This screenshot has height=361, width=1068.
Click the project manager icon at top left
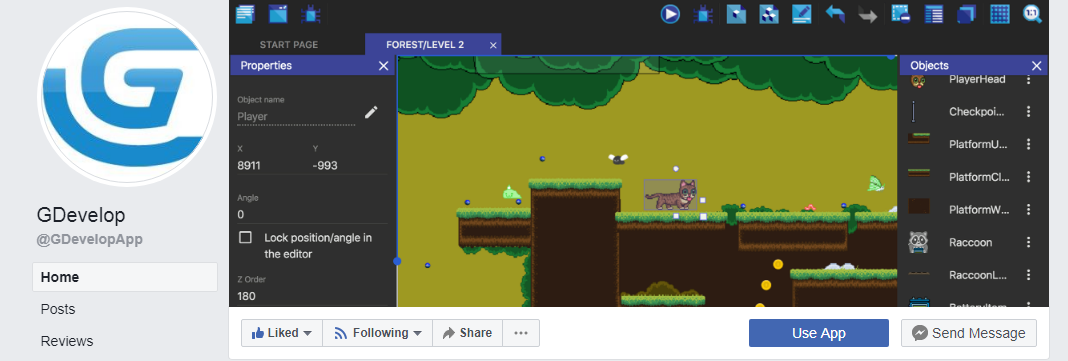pos(245,13)
